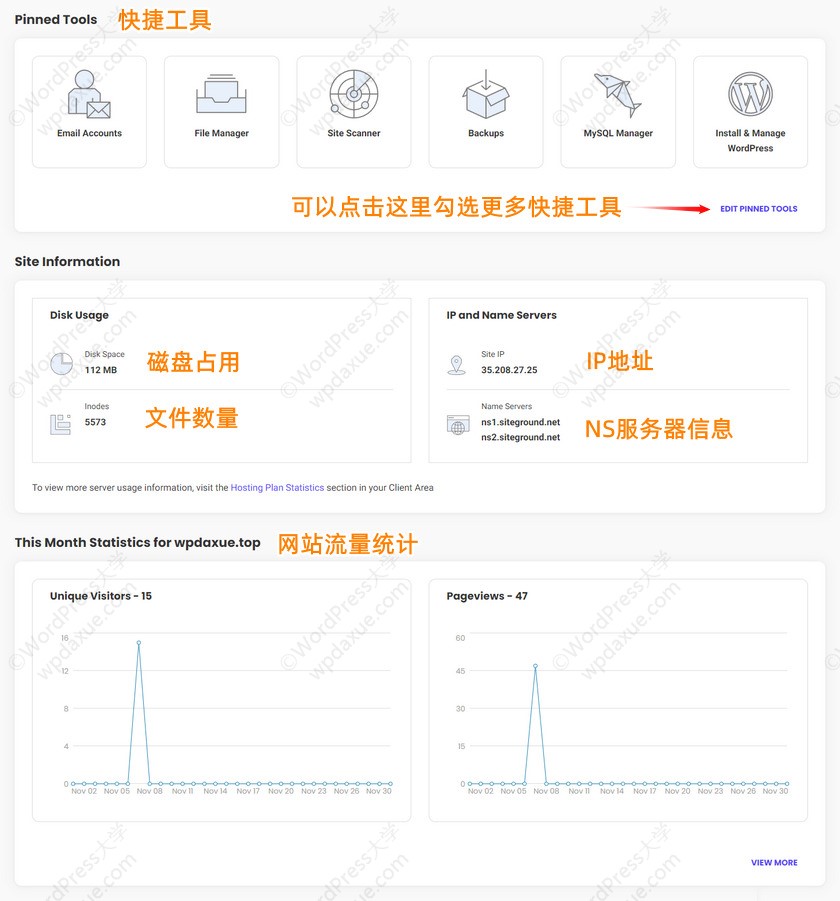Select the Email Accounts label

pos(89,133)
